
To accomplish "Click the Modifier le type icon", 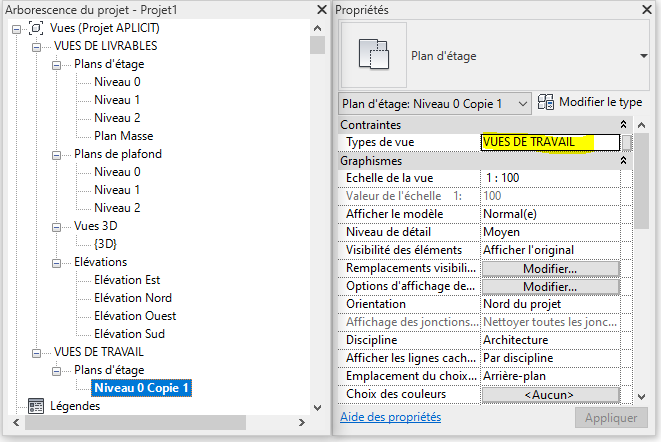I will point(547,102).
